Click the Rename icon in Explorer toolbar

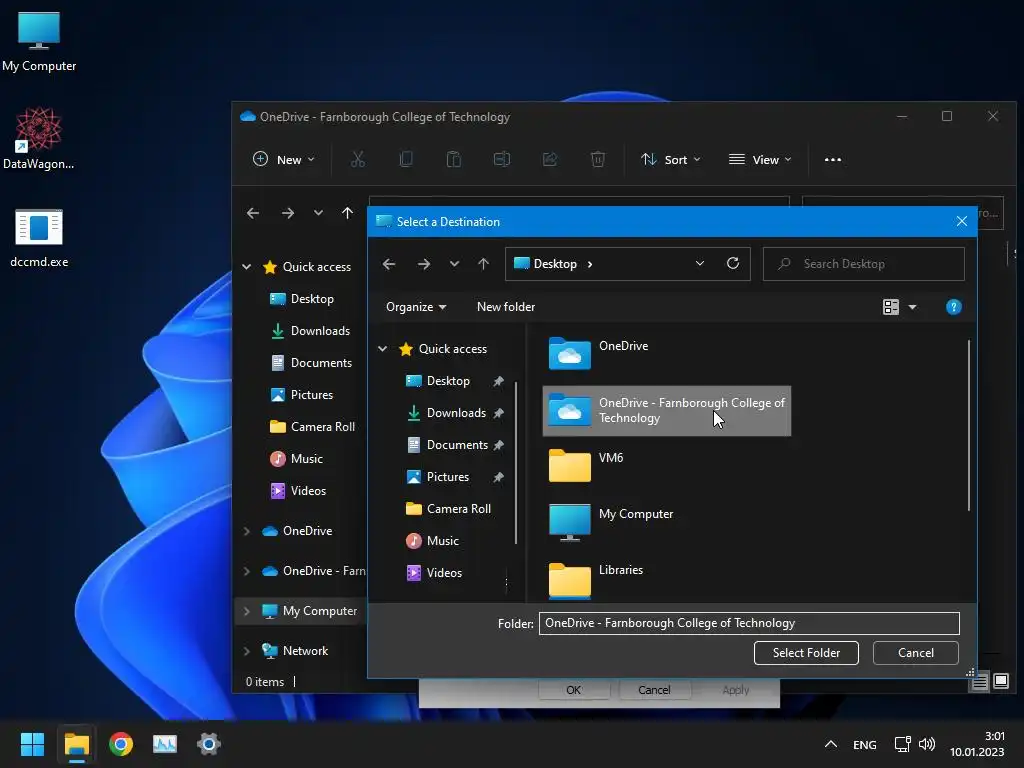502,159
